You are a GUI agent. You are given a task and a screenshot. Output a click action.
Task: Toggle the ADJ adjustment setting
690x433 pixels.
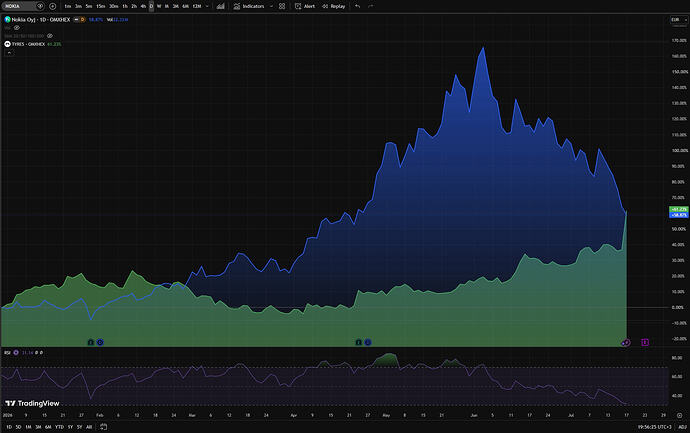pos(682,427)
